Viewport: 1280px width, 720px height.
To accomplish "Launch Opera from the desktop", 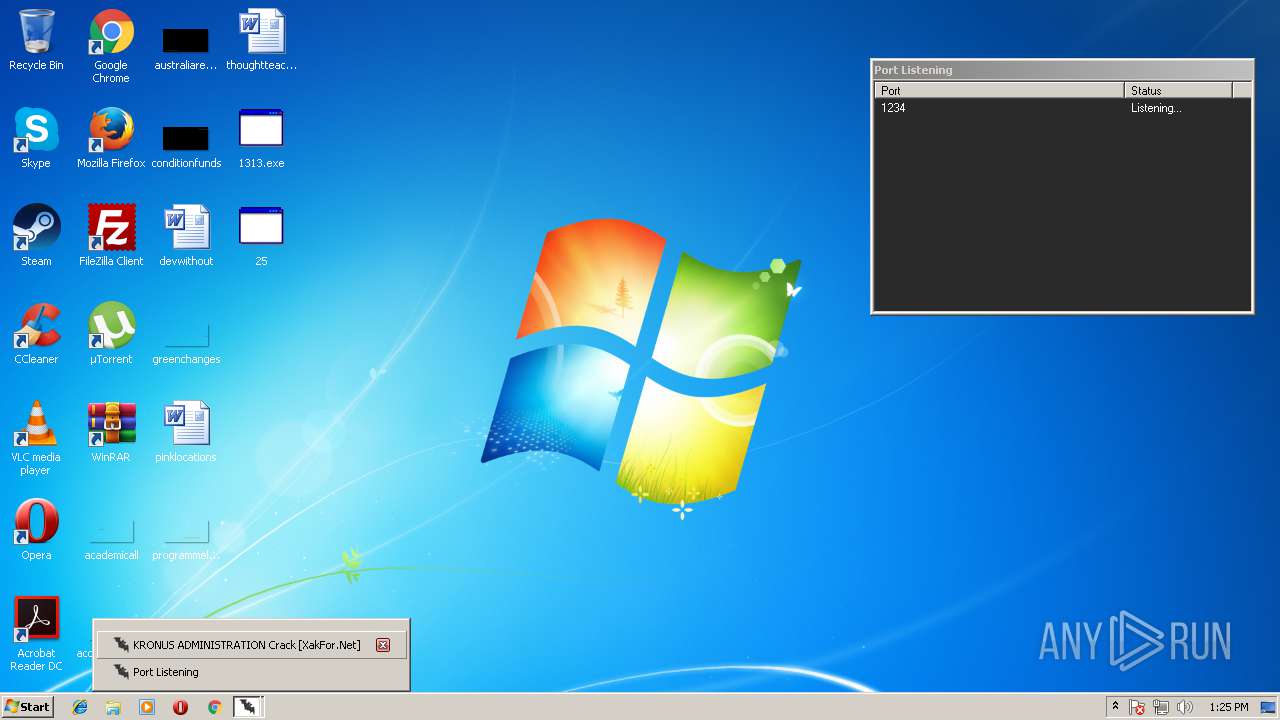I will coord(36,531).
